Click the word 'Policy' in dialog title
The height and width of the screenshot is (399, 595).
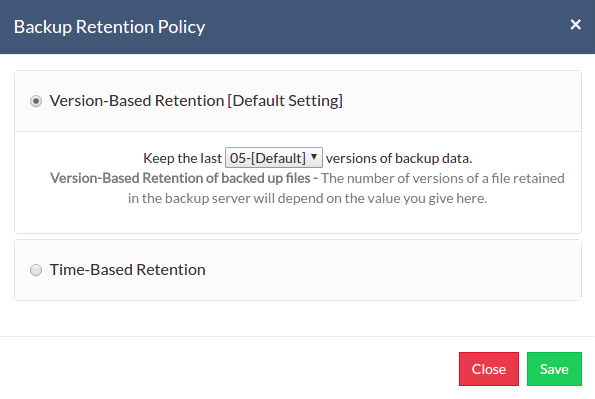point(181,27)
